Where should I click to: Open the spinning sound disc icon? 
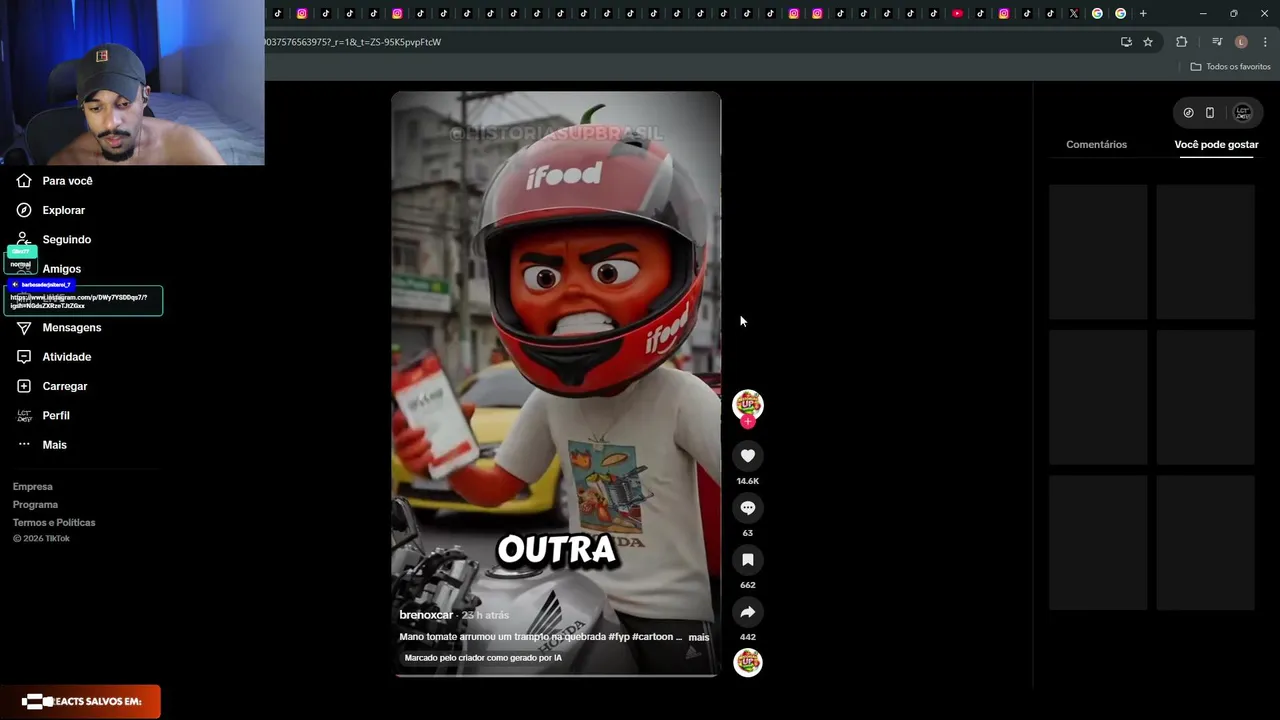(747, 662)
